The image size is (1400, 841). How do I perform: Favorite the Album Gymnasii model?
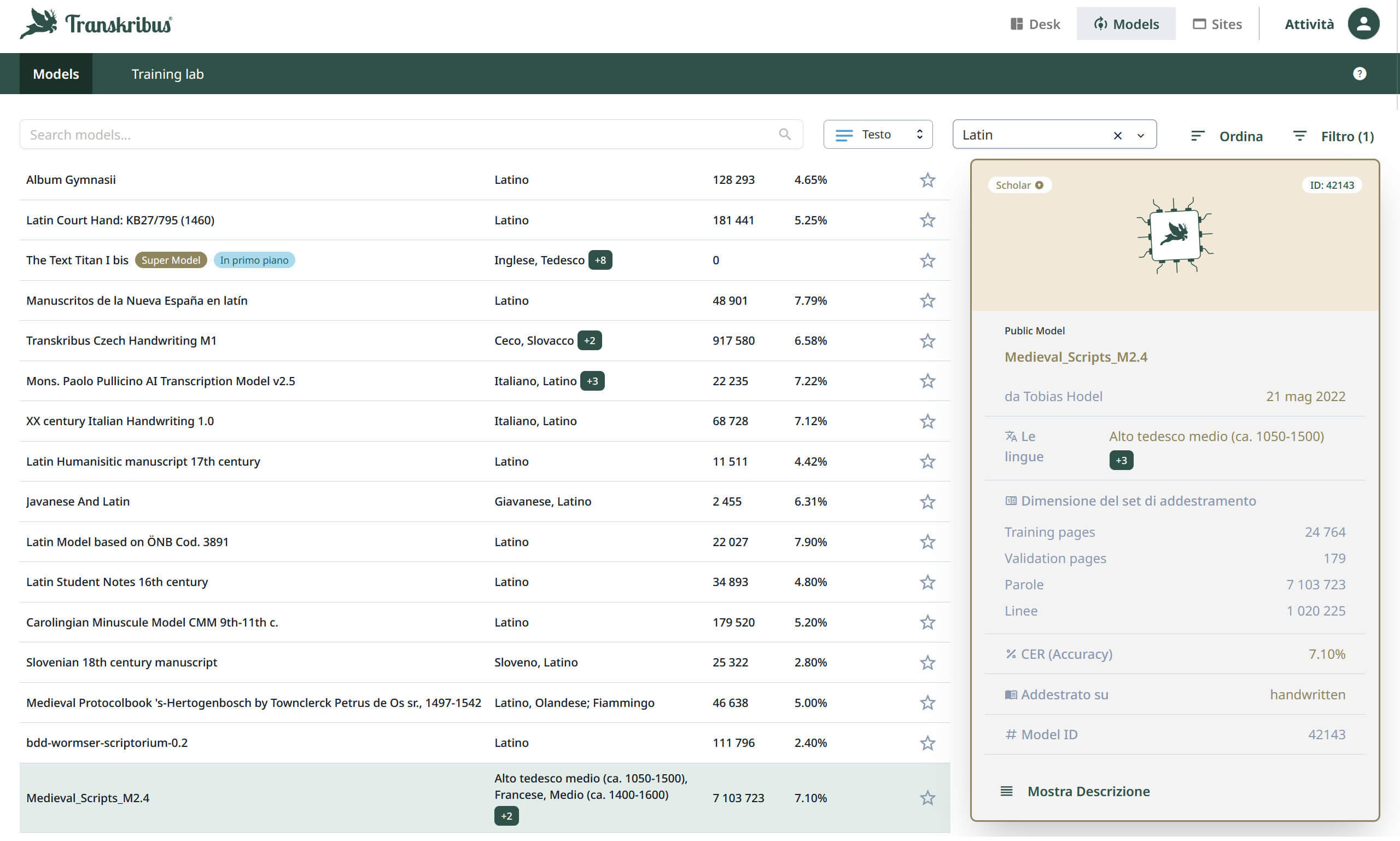pos(927,179)
